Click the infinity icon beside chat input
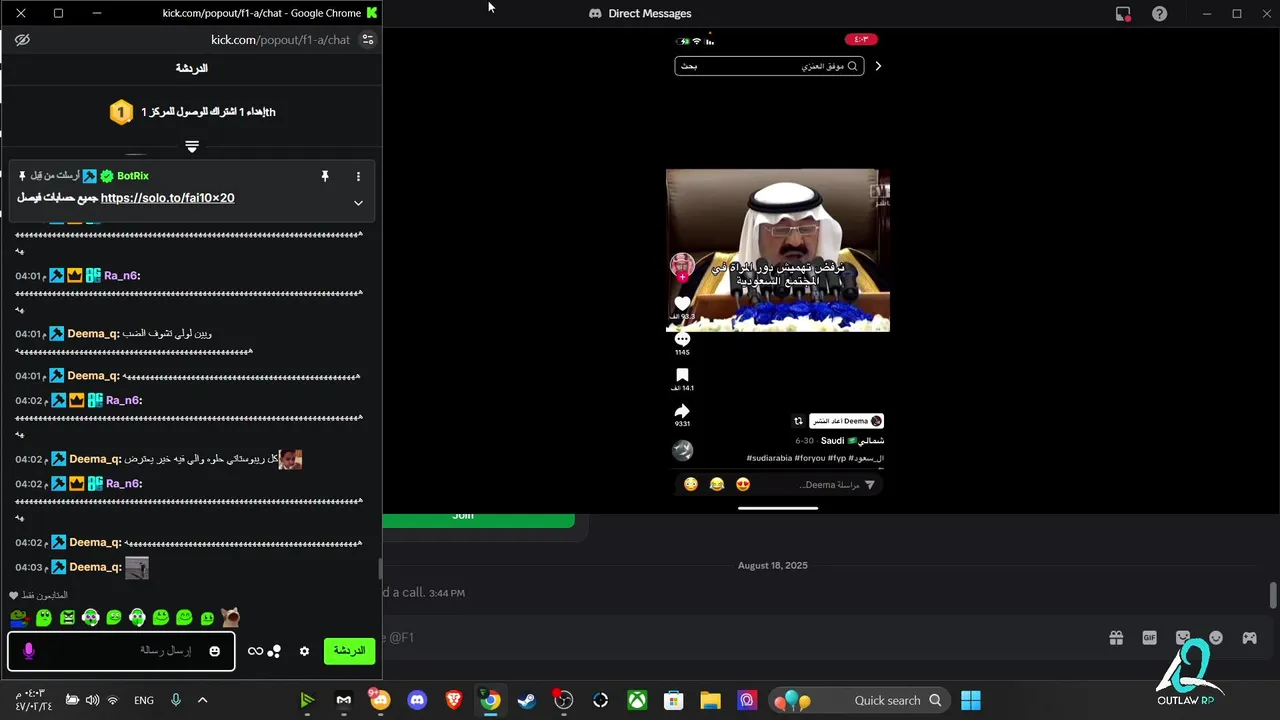Image resolution: width=1280 pixels, height=720 pixels. (255, 651)
